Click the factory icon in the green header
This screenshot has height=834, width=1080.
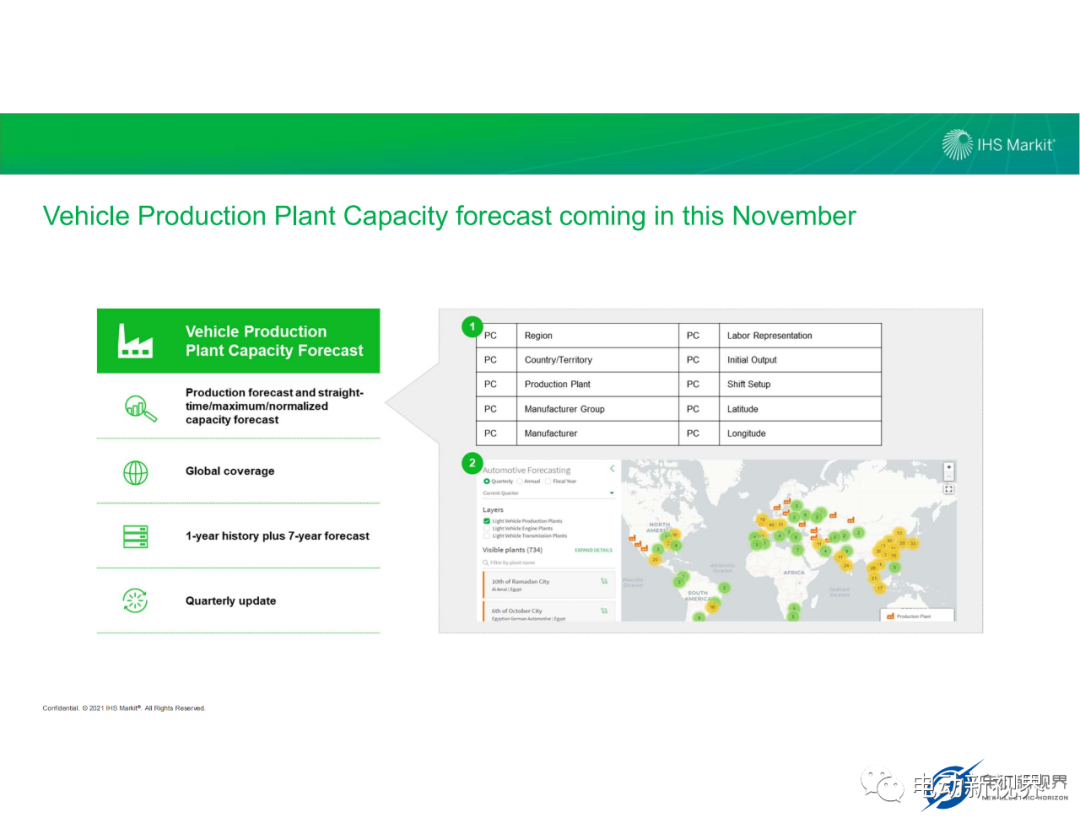point(135,341)
